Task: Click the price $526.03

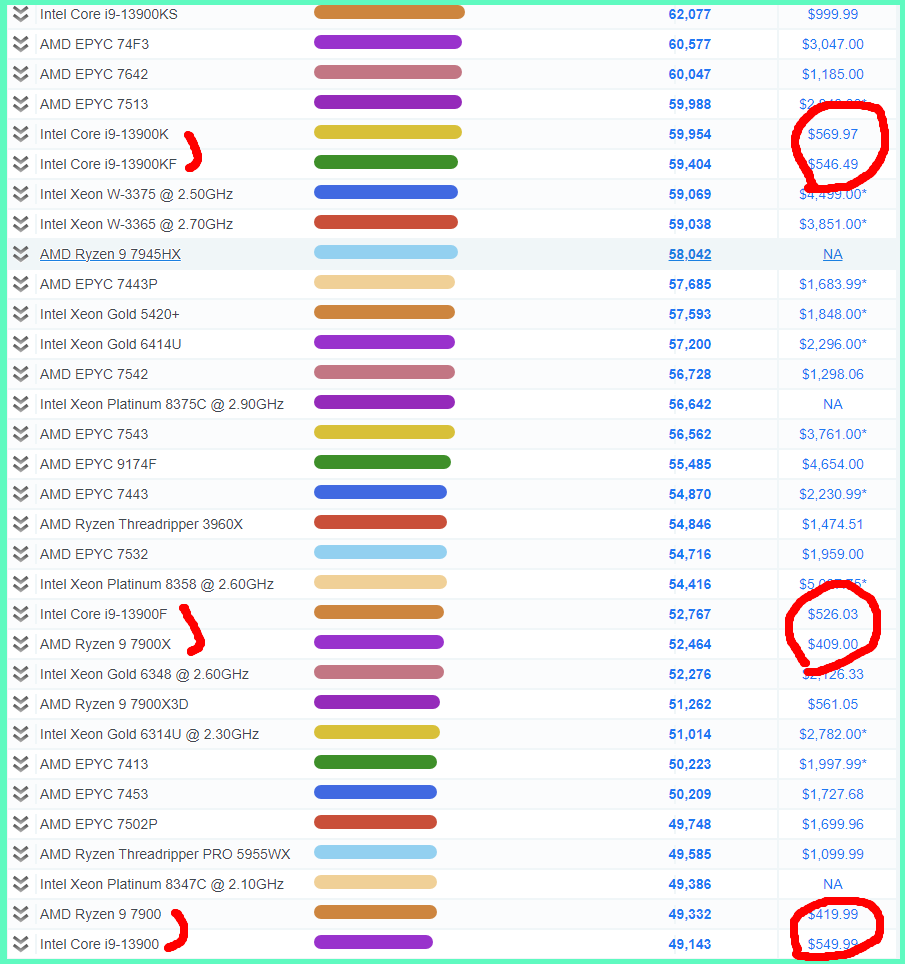Action: [832, 614]
